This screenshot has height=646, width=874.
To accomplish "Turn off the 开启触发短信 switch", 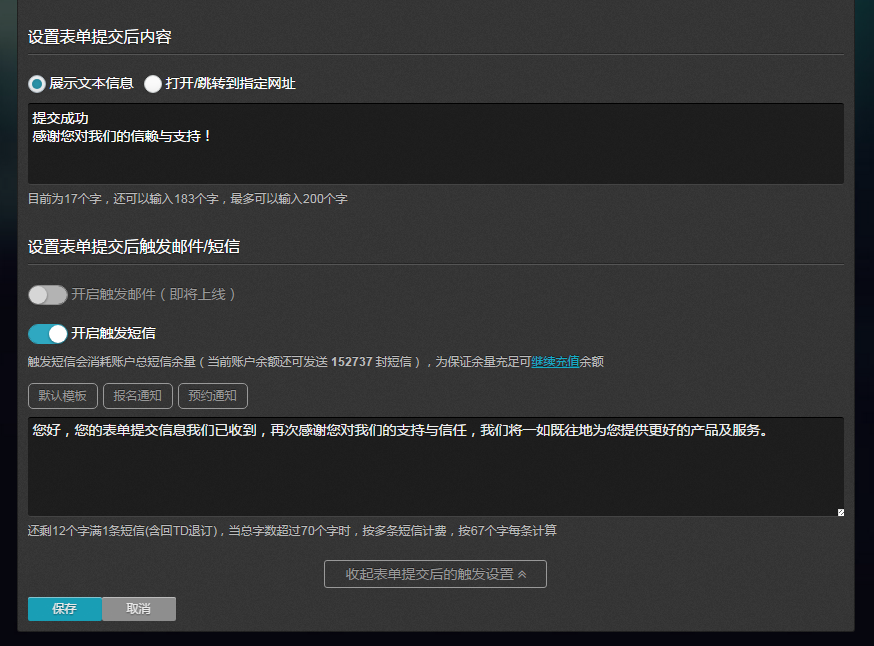I will tap(47, 333).
